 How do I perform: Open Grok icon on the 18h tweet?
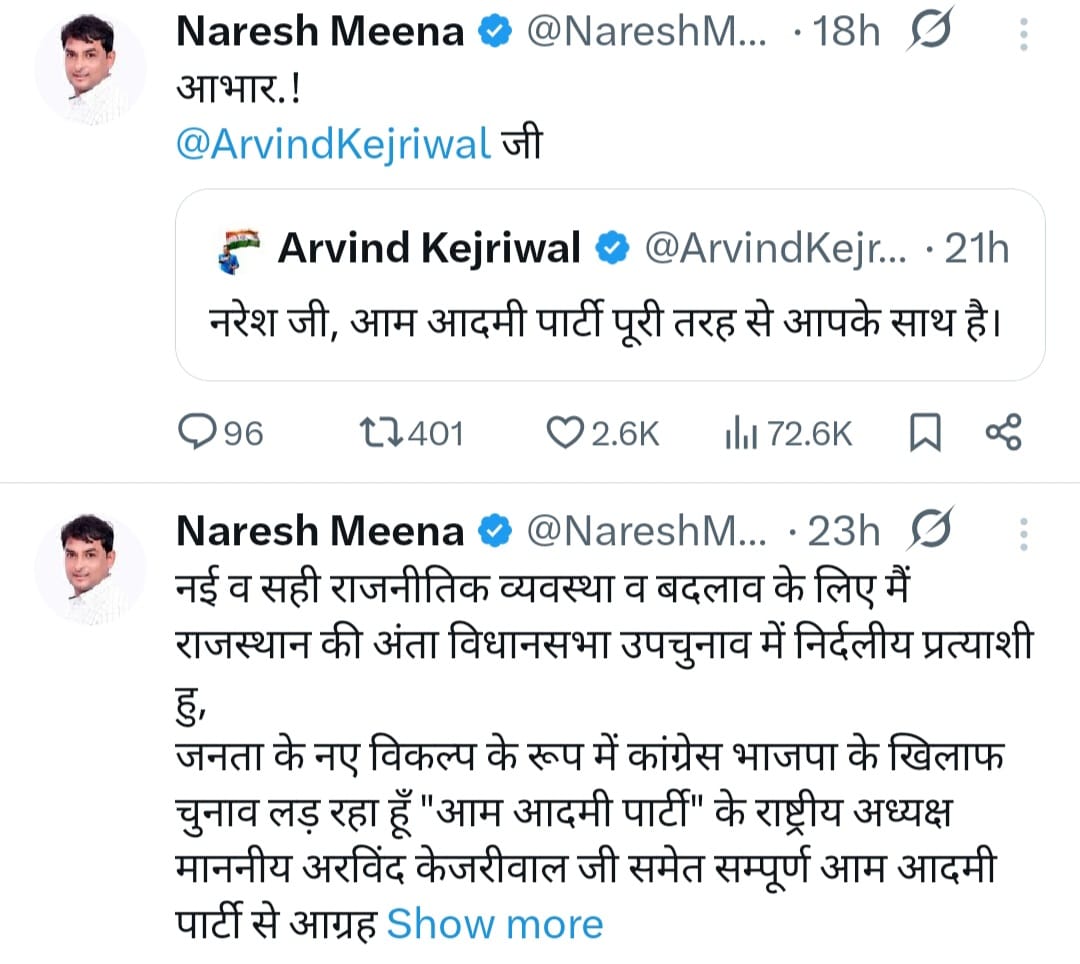pyautogui.click(x=930, y=34)
